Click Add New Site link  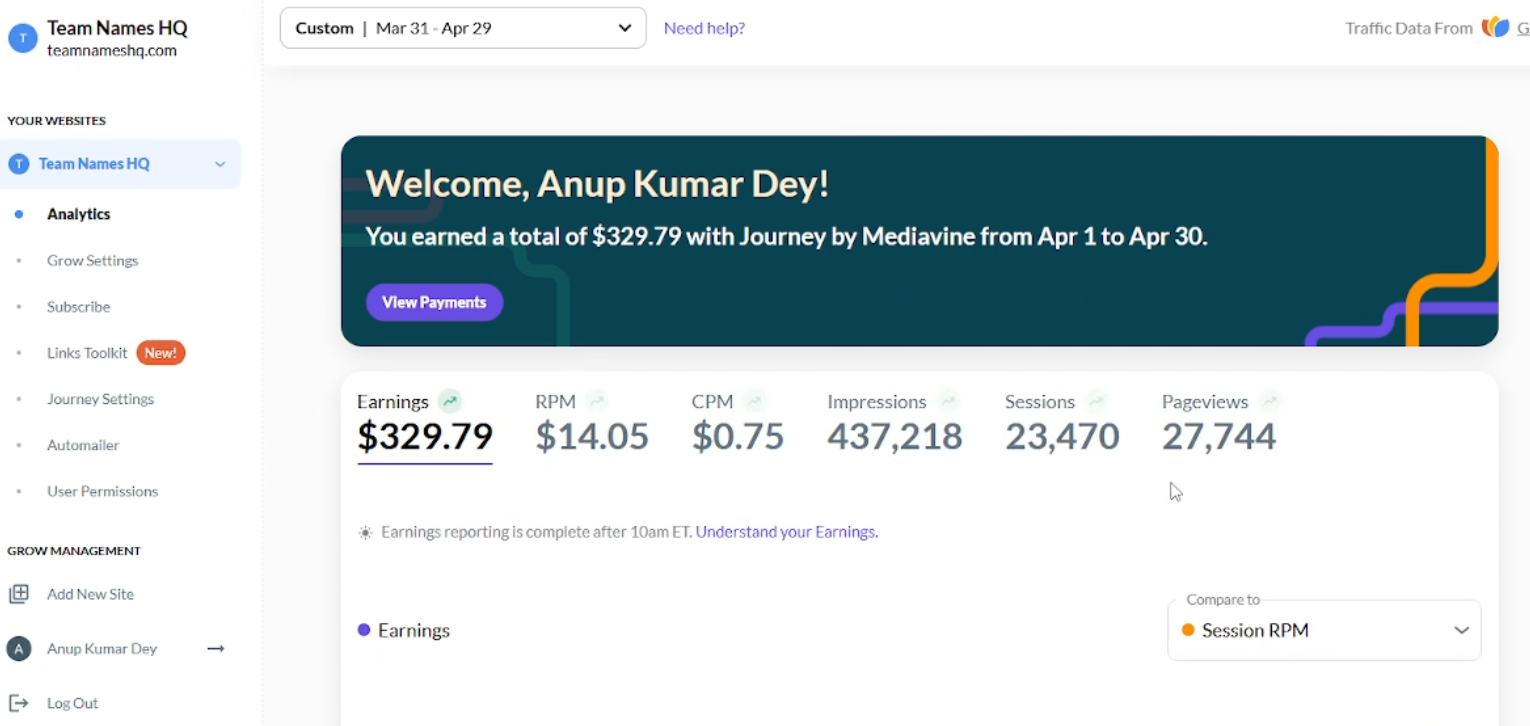[90, 594]
